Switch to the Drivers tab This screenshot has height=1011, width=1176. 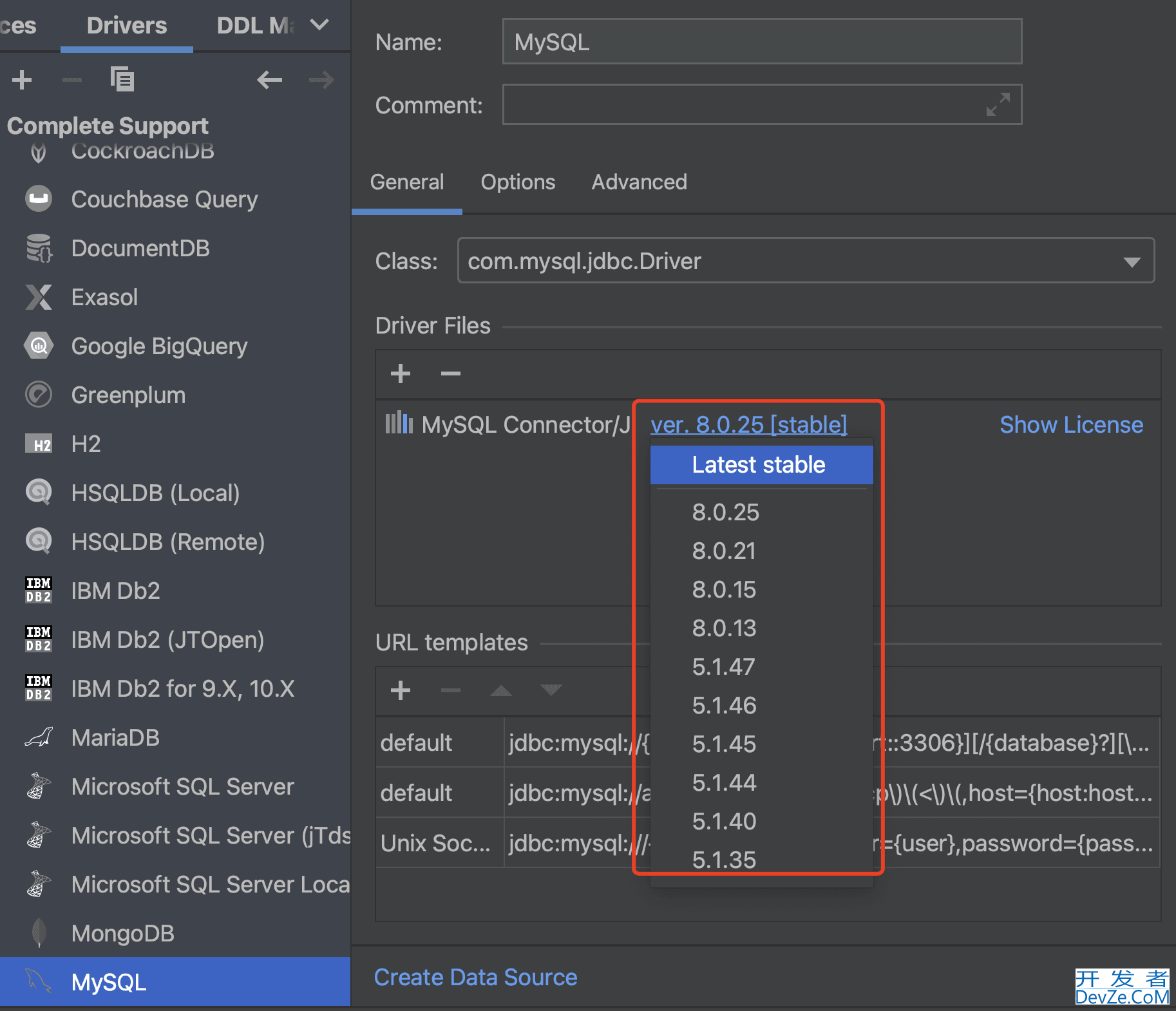(x=127, y=26)
